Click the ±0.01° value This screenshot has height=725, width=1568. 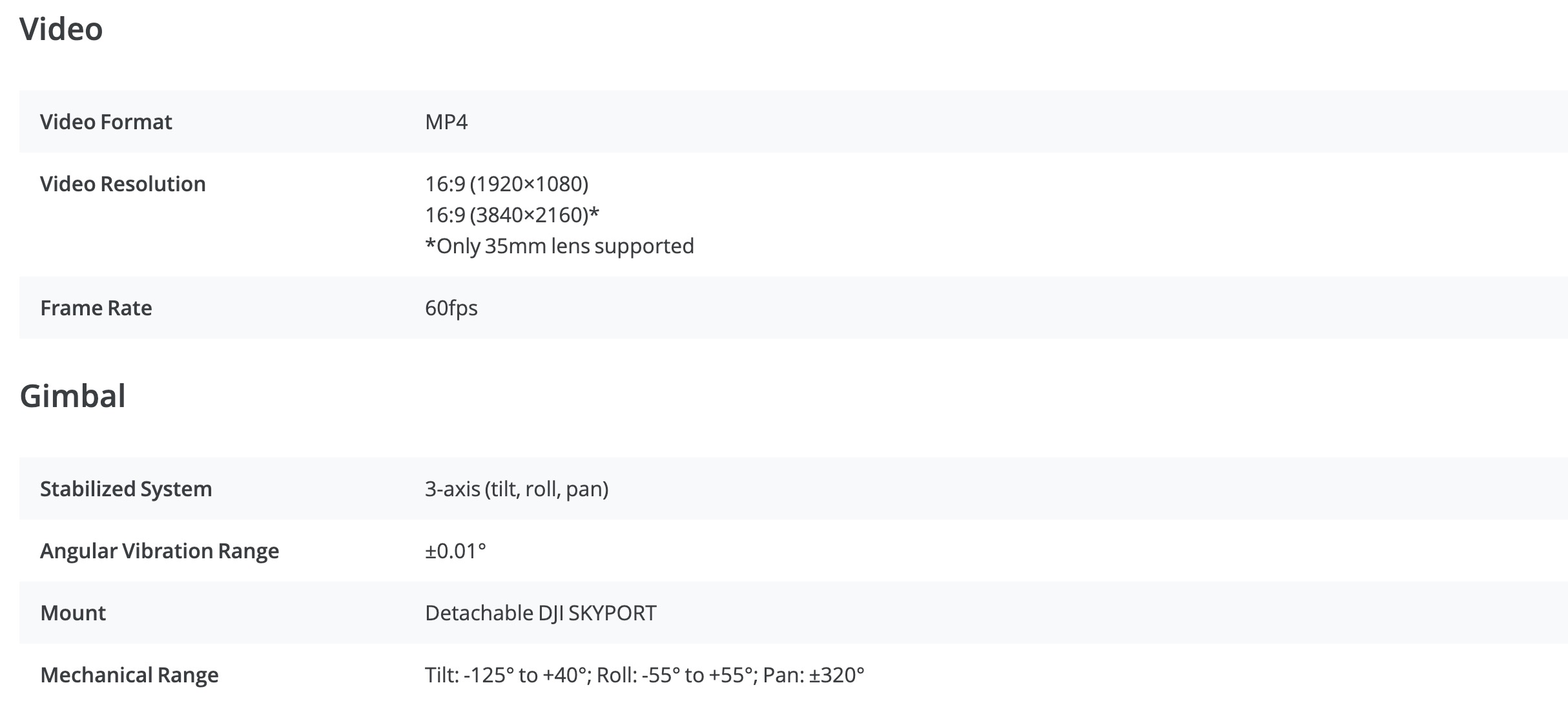(x=455, y=551)
